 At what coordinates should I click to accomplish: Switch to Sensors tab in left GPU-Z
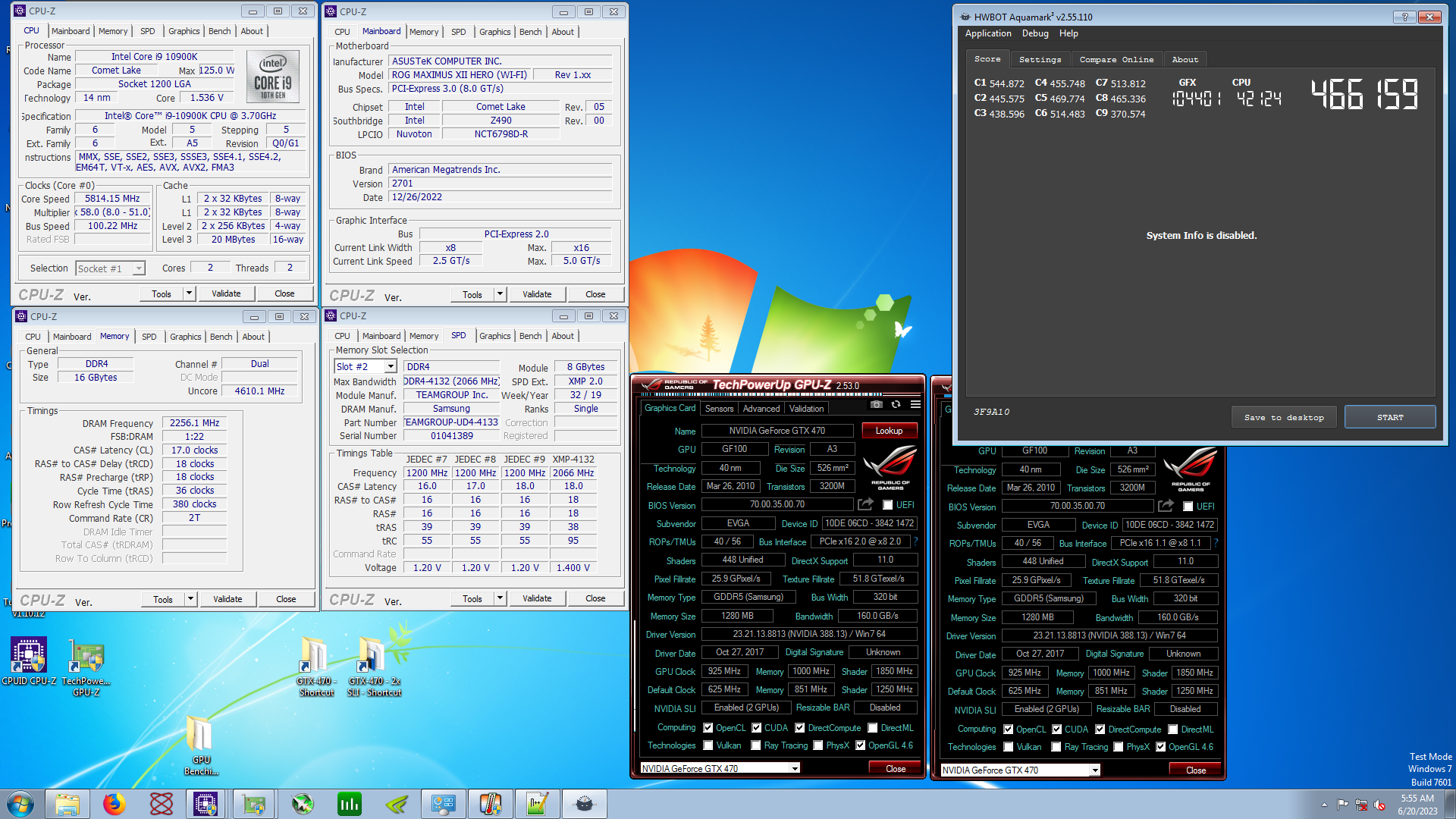[719, 408]
